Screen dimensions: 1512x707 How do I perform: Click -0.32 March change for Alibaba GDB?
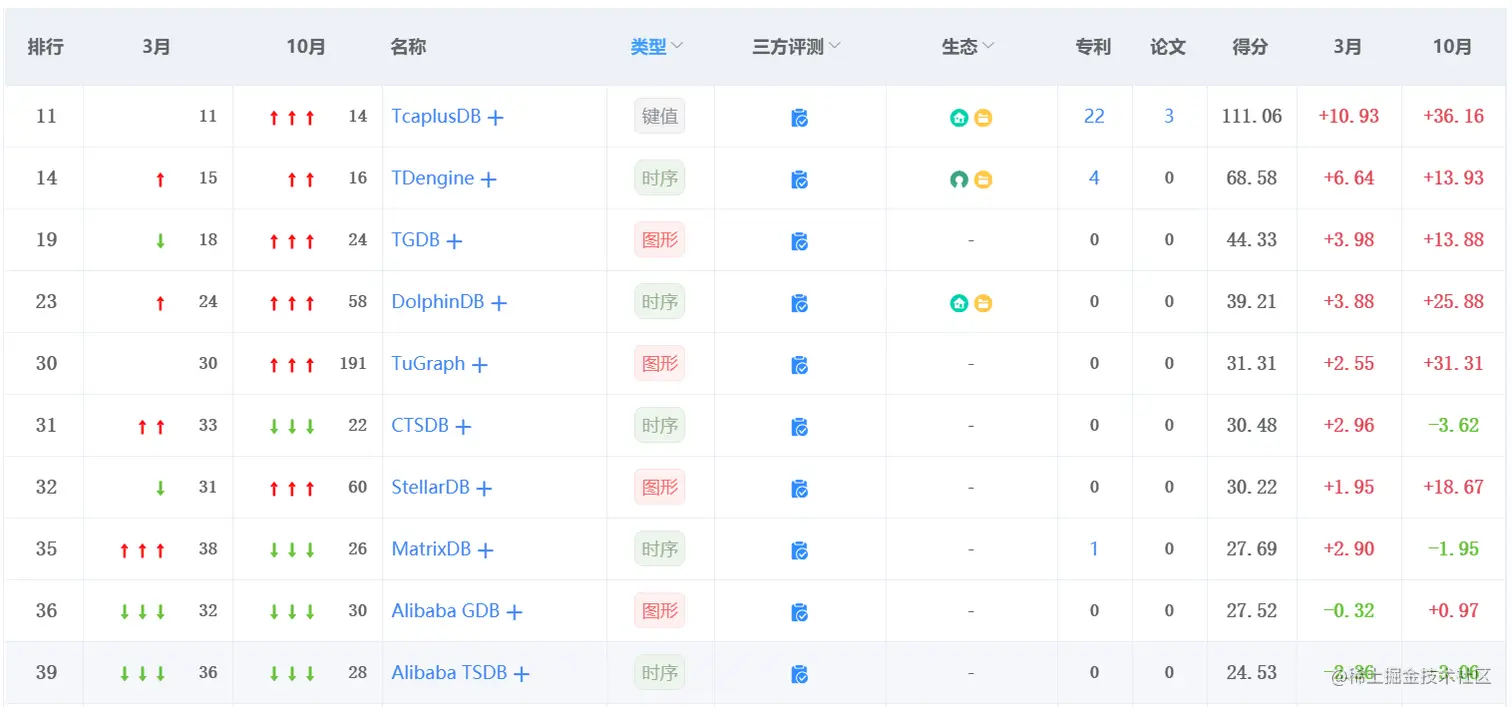pyautogui.click(x=1349, y=610)
